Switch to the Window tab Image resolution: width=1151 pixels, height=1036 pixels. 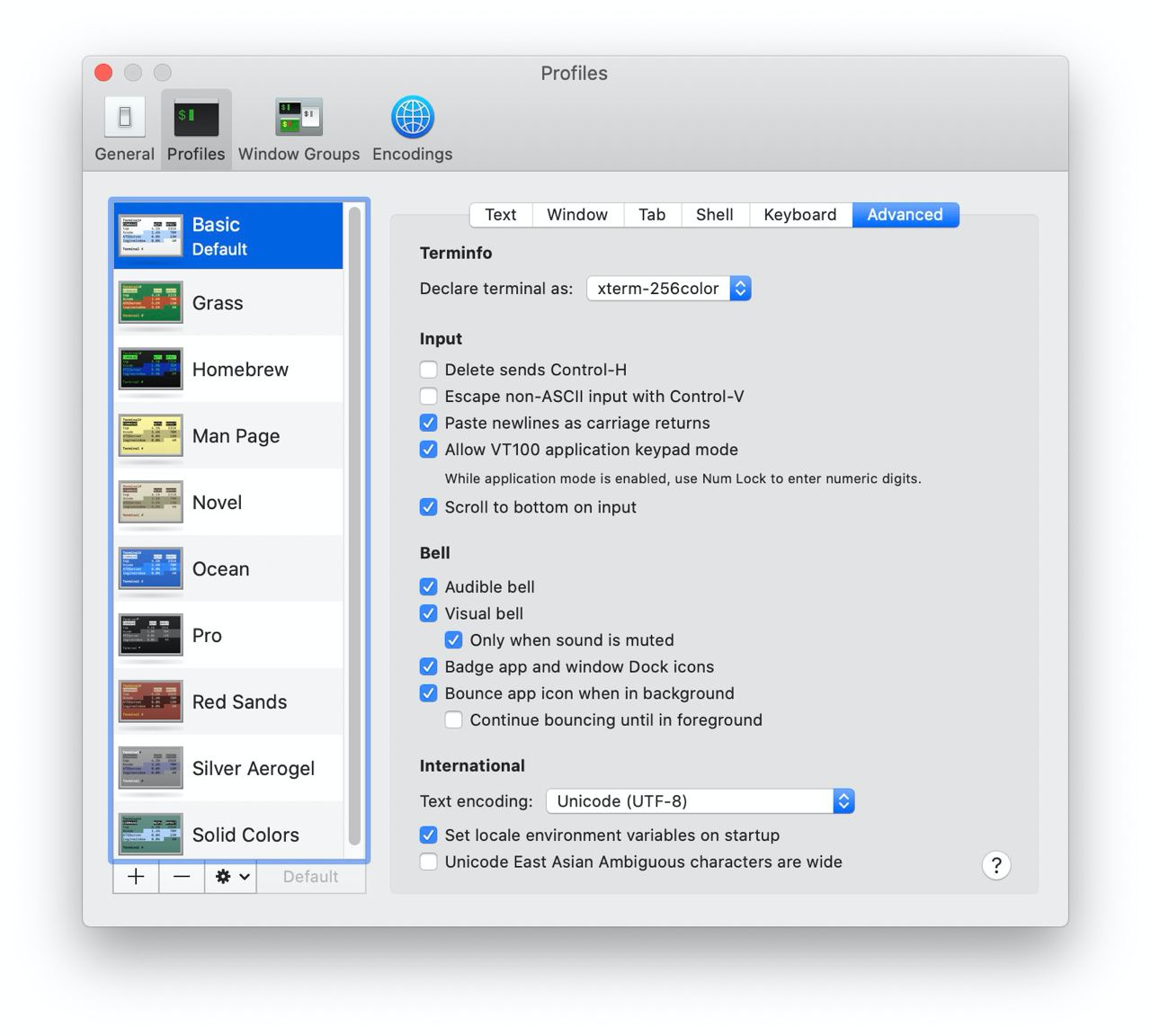(577, 215)
